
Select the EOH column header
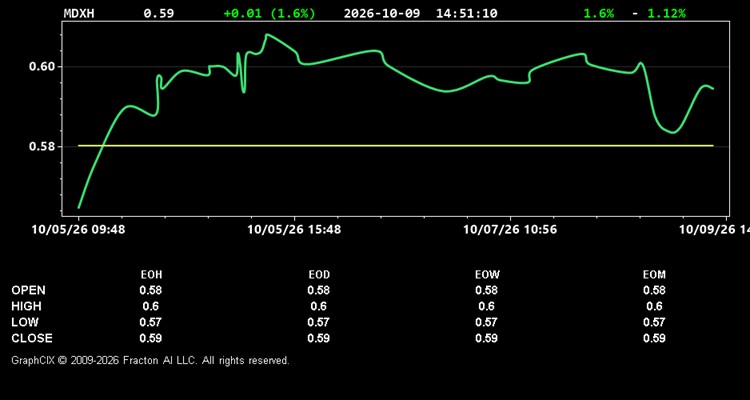(151, 275)
